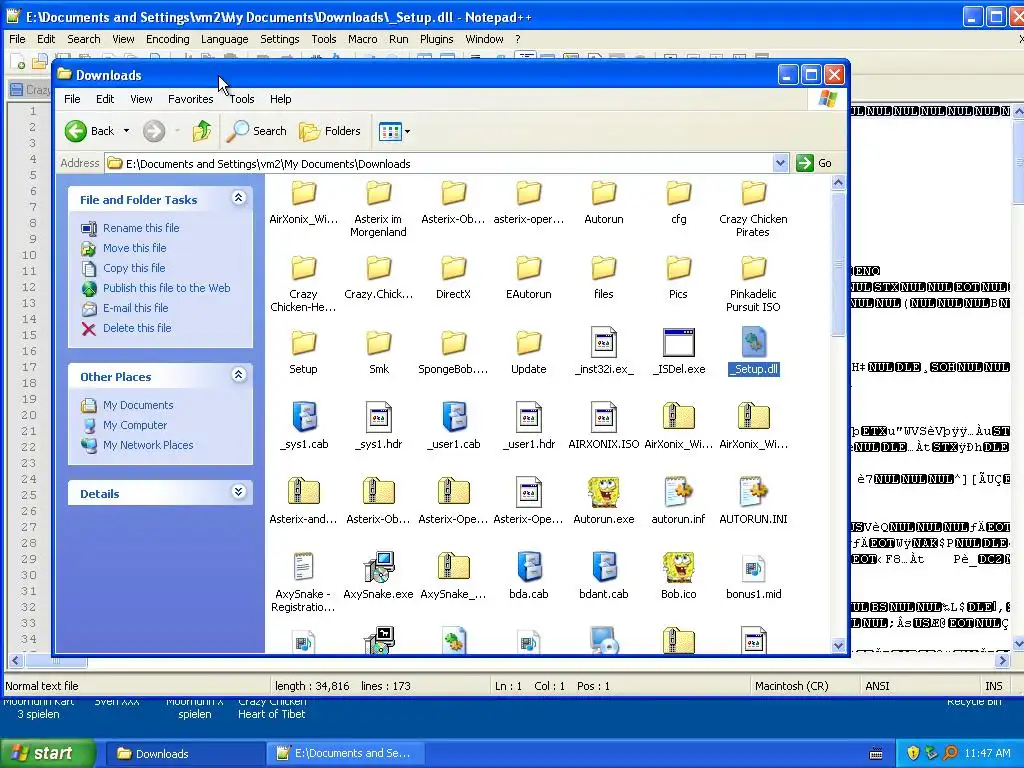This screenshot has height=768, width=1024.
Task: Expand the Details panel
Action: [x=239, y=492]
